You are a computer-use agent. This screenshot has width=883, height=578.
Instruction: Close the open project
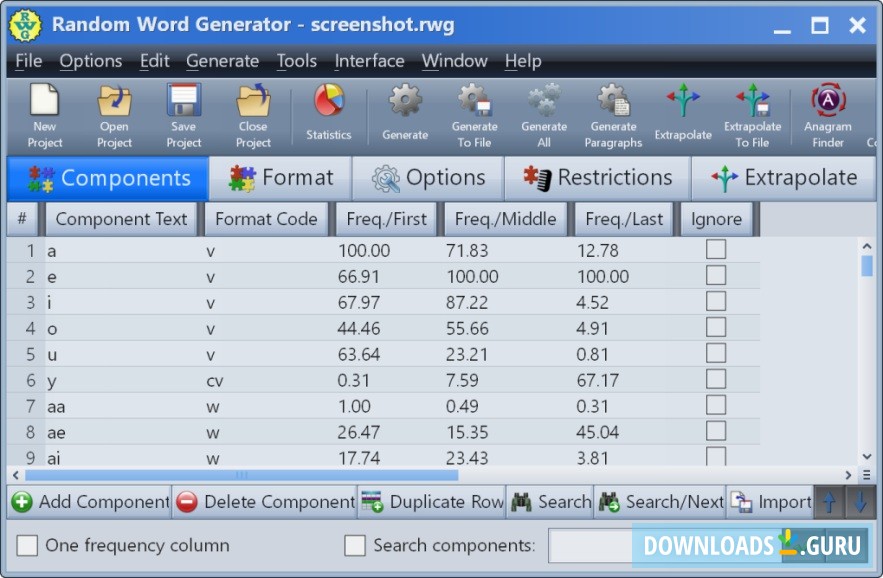tap(252, 110)
